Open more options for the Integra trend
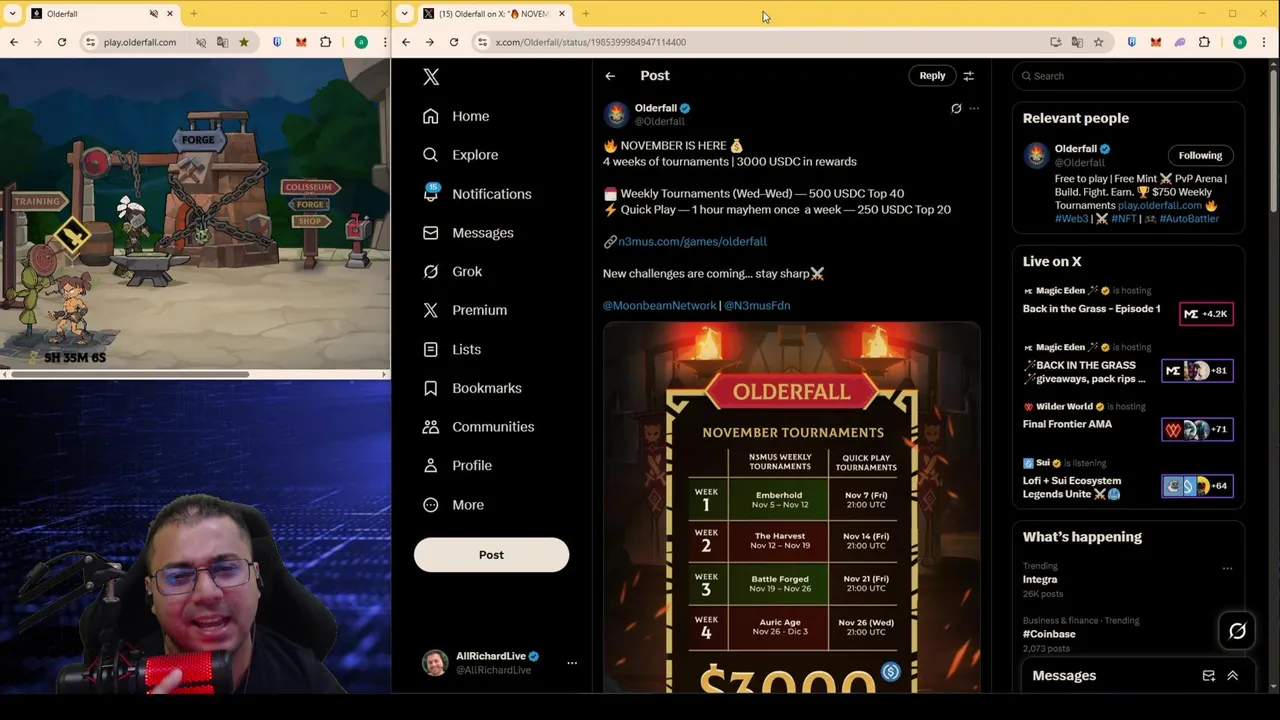Viewport: 1280px width, 720px height. (1227, 568)
